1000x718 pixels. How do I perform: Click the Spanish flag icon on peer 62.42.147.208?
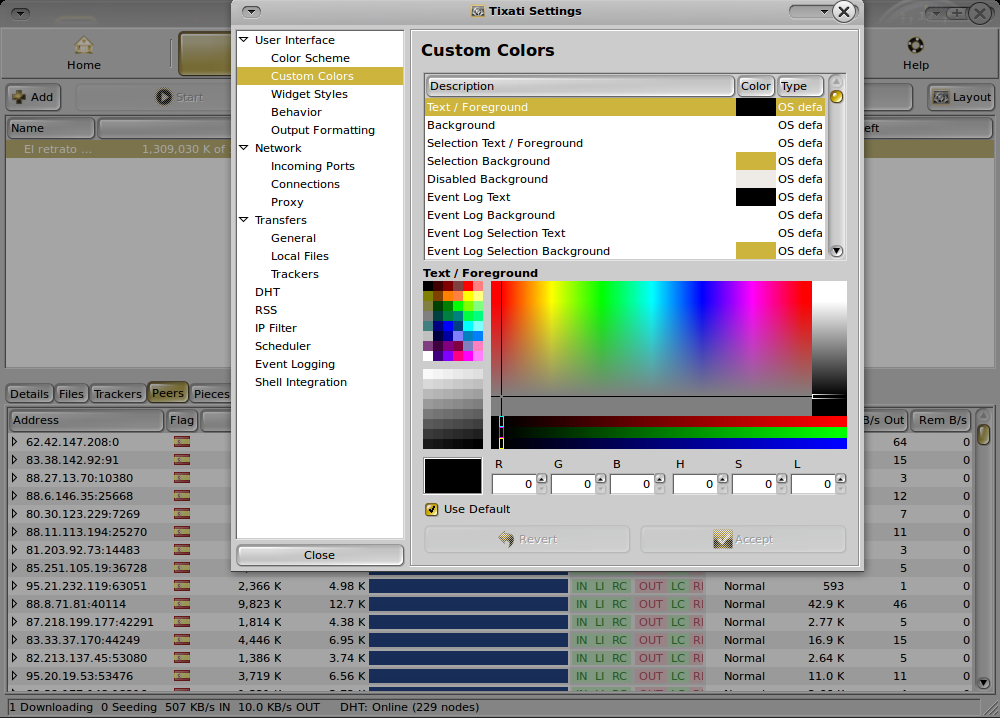click(x=182, y=441)
